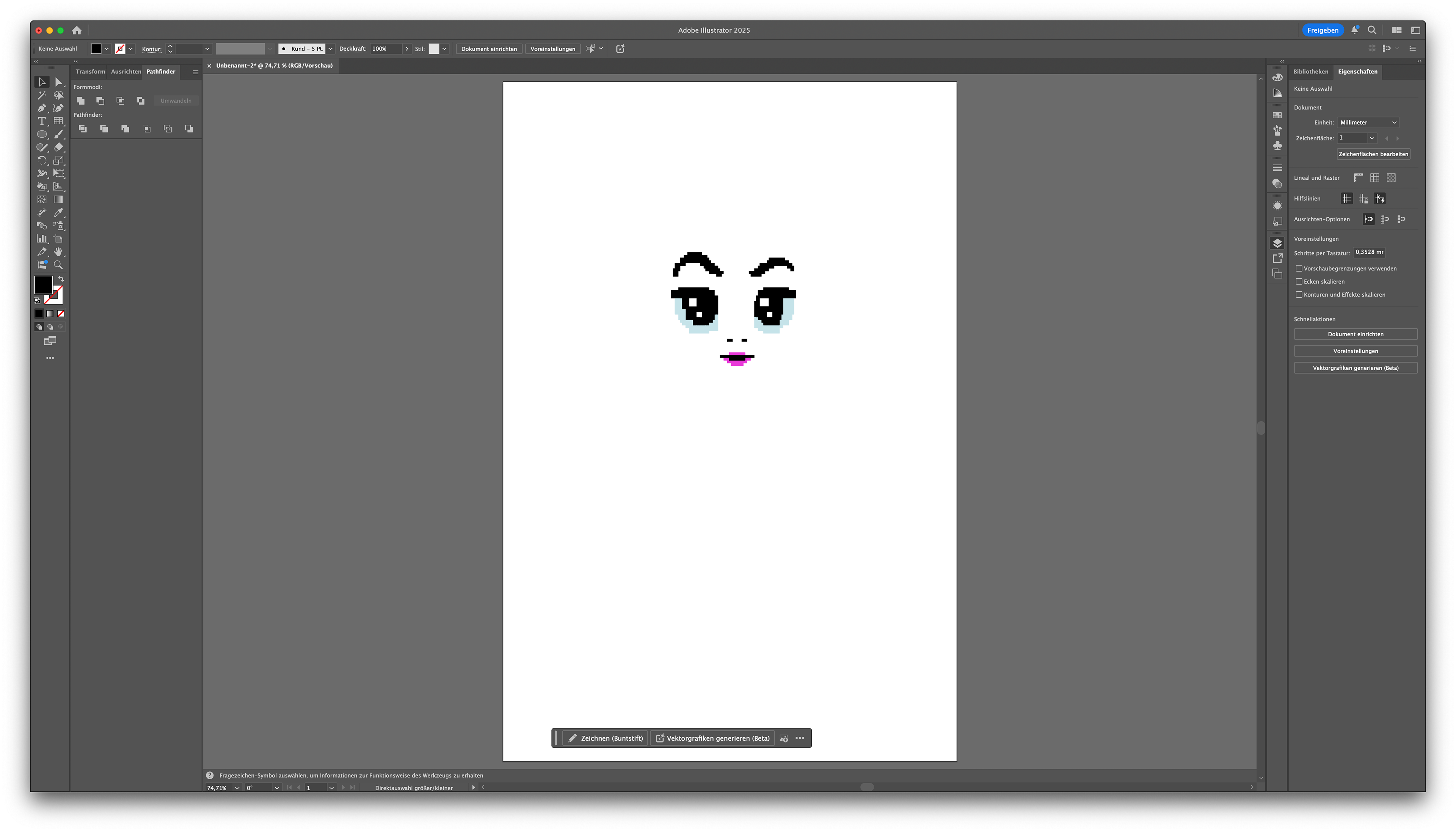
Task: Open rotation angle 0° dropdown
Action: [x=276, y=788]
